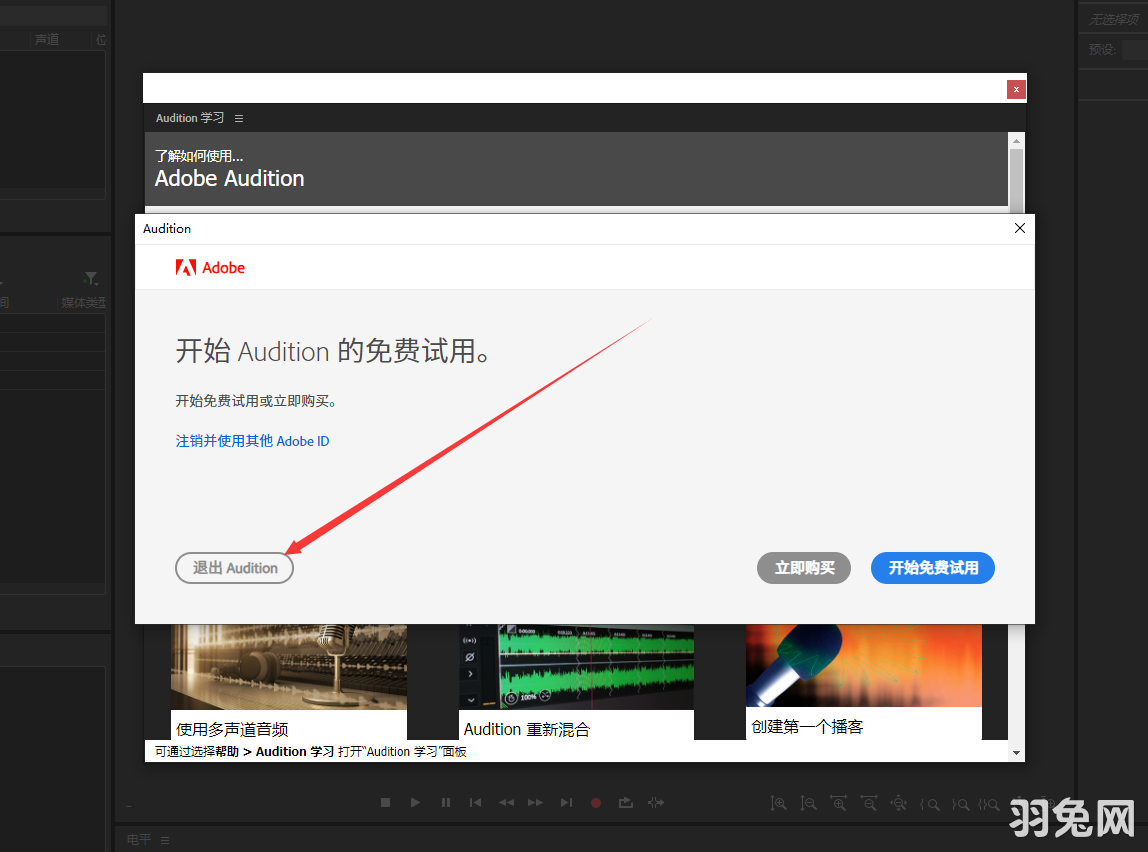Click 开始免费试用 to begin the trial
The height and width of the screenshot is (852, 1148).
tap(932, 567)
